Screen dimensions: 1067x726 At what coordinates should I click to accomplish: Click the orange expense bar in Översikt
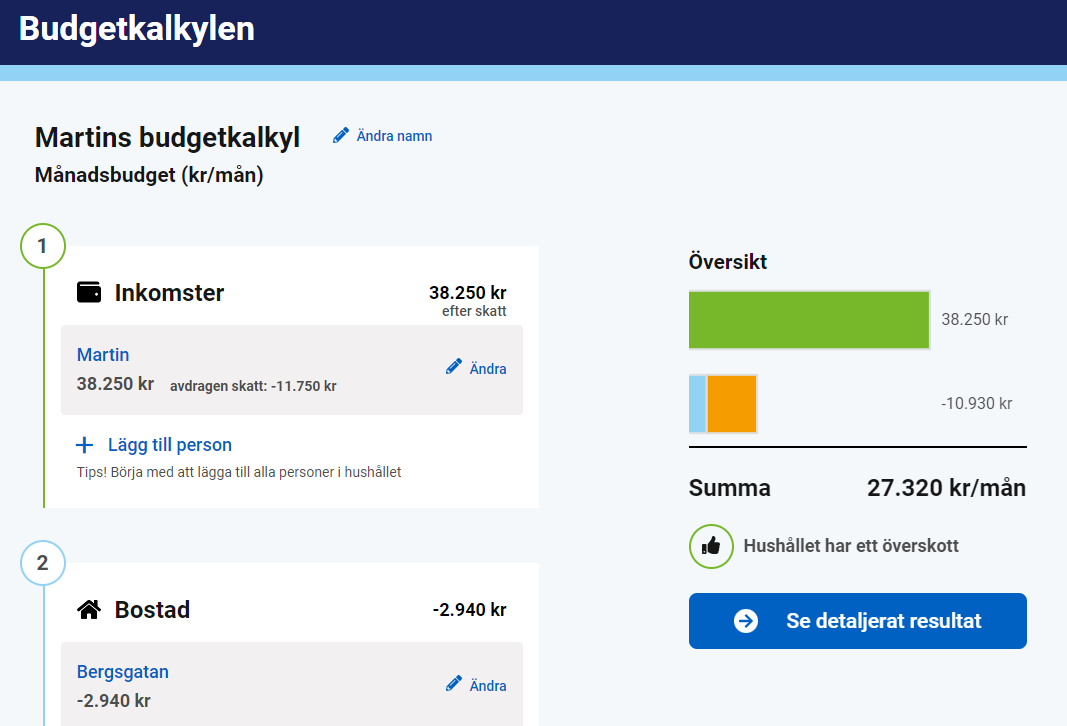(732, 403)
